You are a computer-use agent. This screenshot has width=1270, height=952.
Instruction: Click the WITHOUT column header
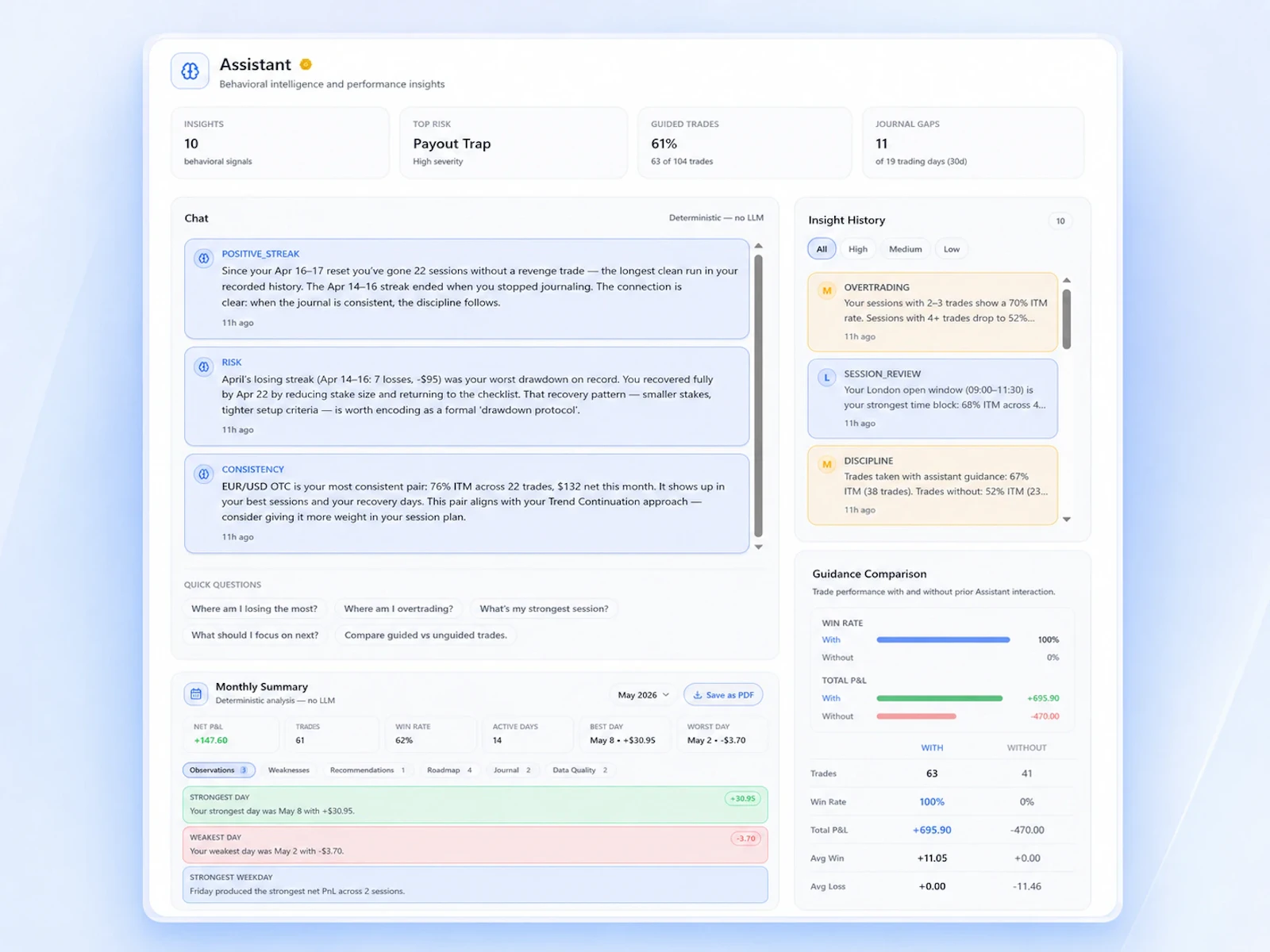tap(1026, 747)
